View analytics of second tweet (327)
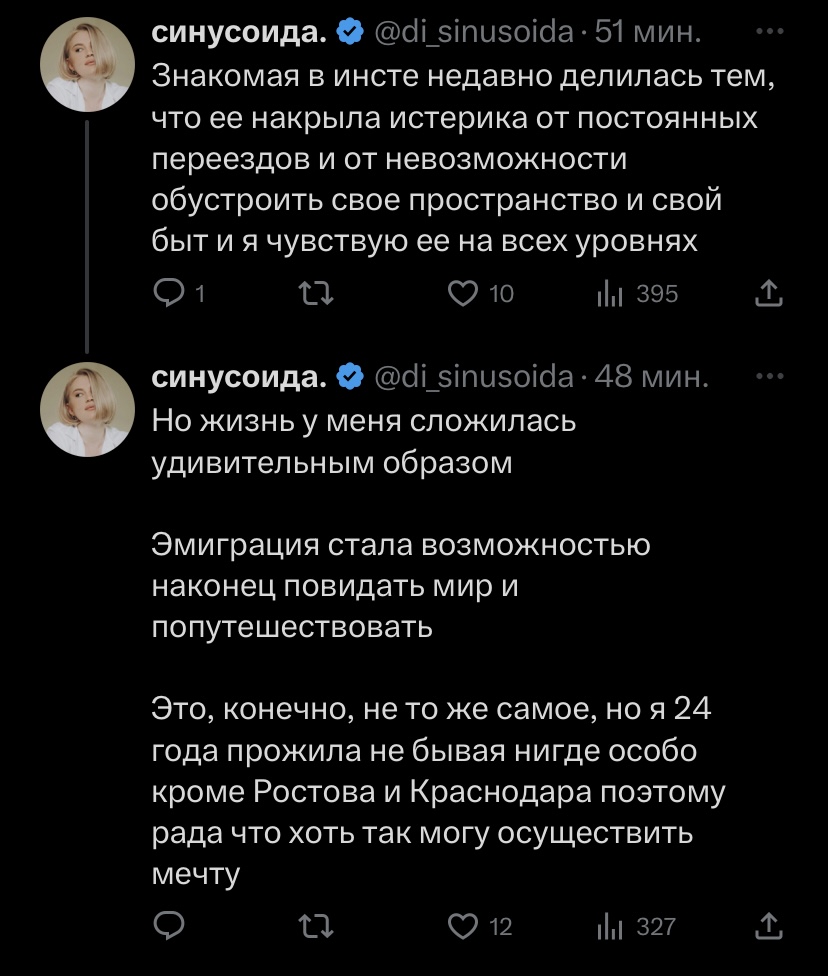The image size is (828, 976). pyautogui.click(x=610, y=927)
